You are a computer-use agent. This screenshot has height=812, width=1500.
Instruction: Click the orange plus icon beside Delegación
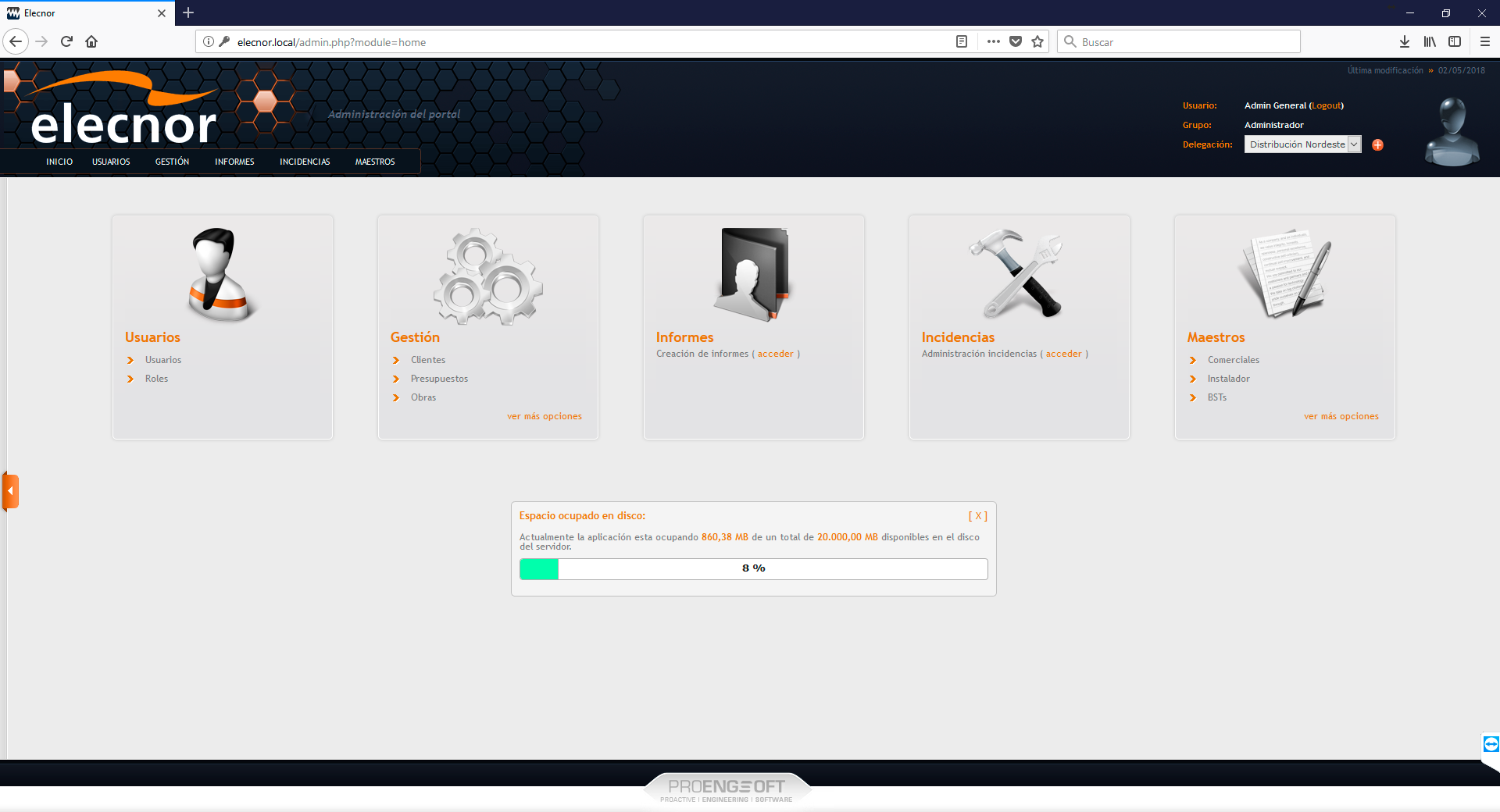point(1377,144)
